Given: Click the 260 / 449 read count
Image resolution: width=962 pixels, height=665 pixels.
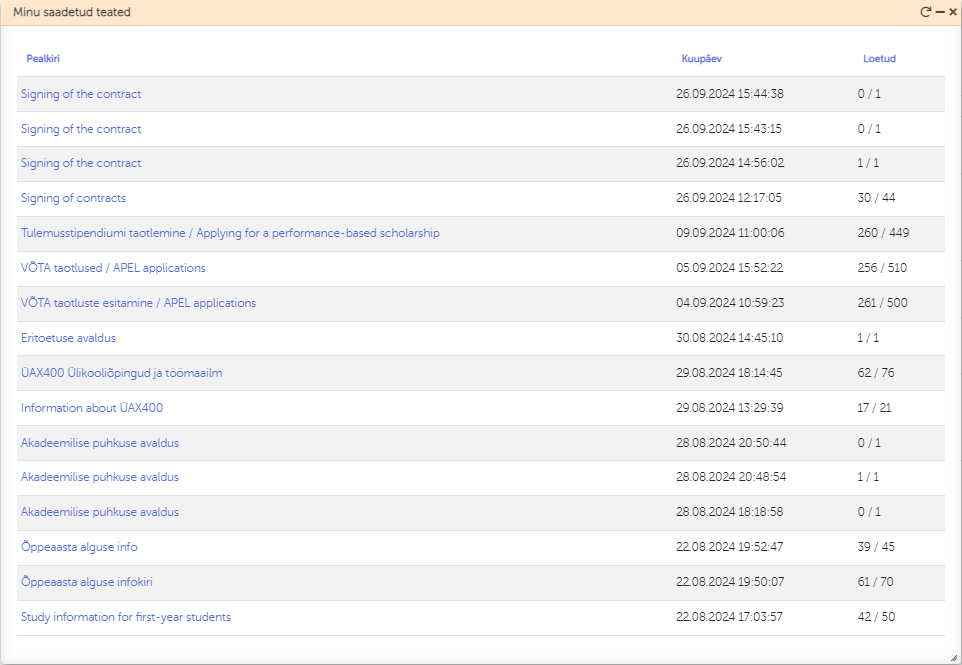Looking at the screenshot, I should [x=883, y=233].
